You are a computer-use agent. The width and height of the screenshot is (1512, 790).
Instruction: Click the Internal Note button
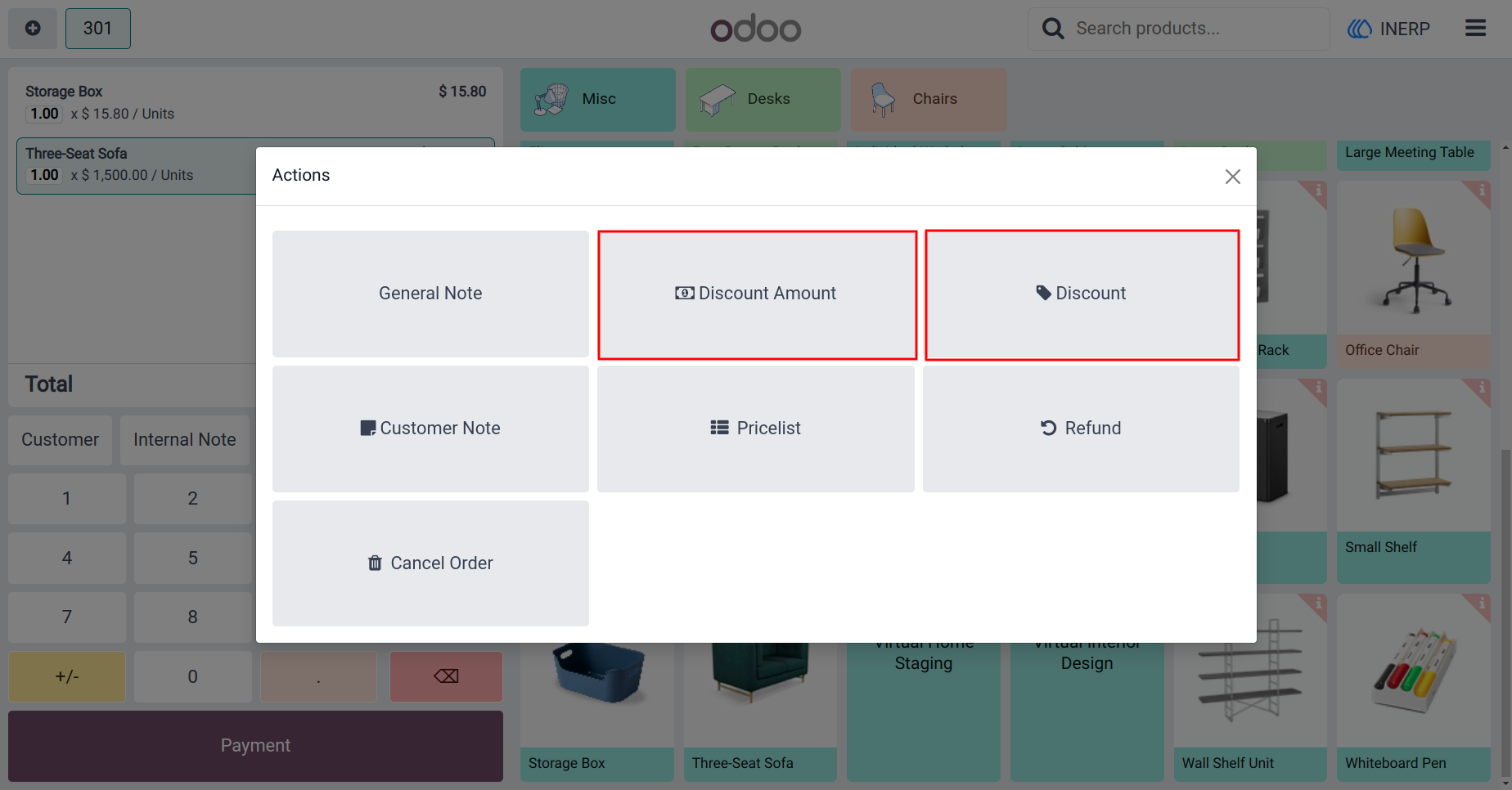[x=184, y=440]
